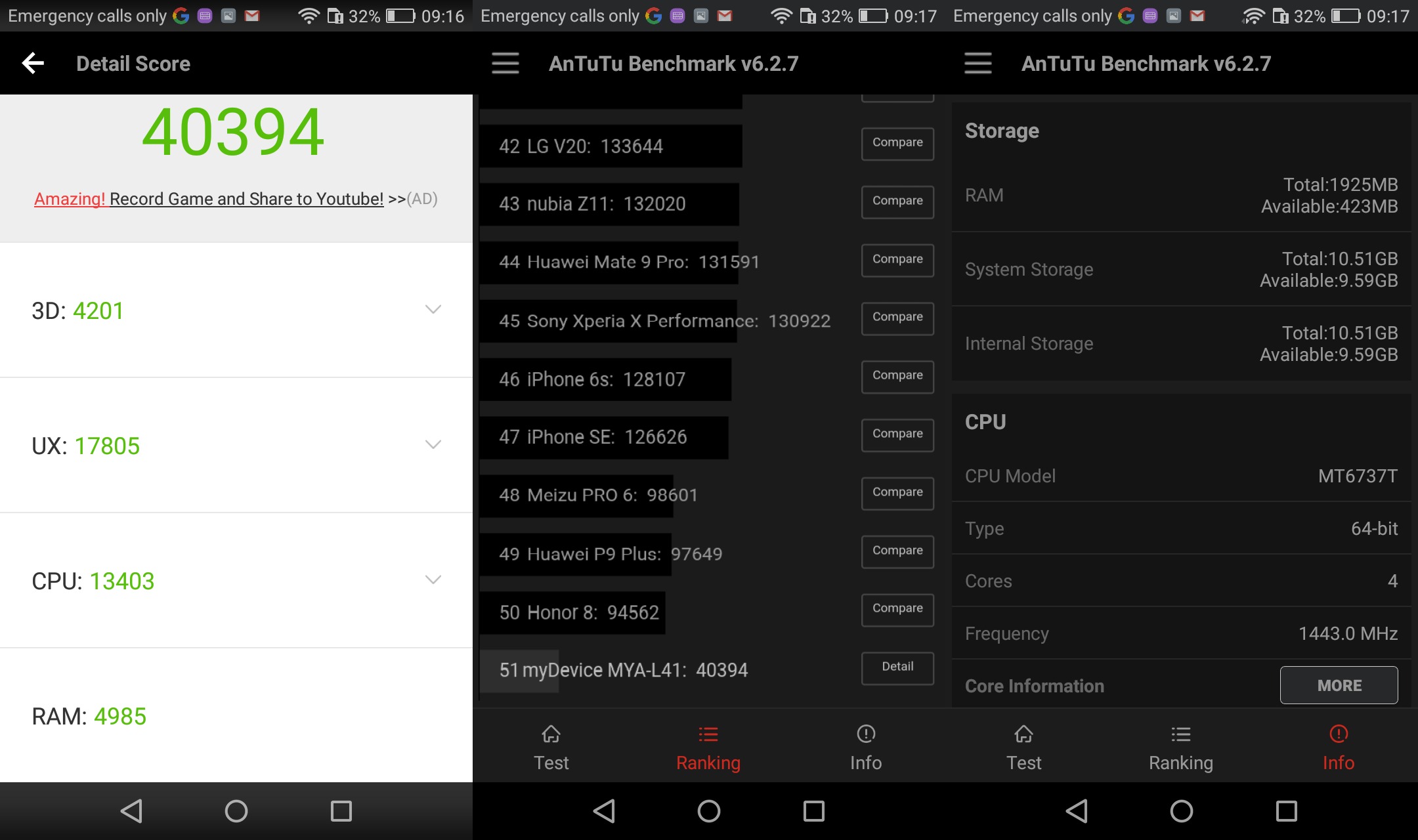Tap CPU Model MT6737T value

click(1358, 476)
